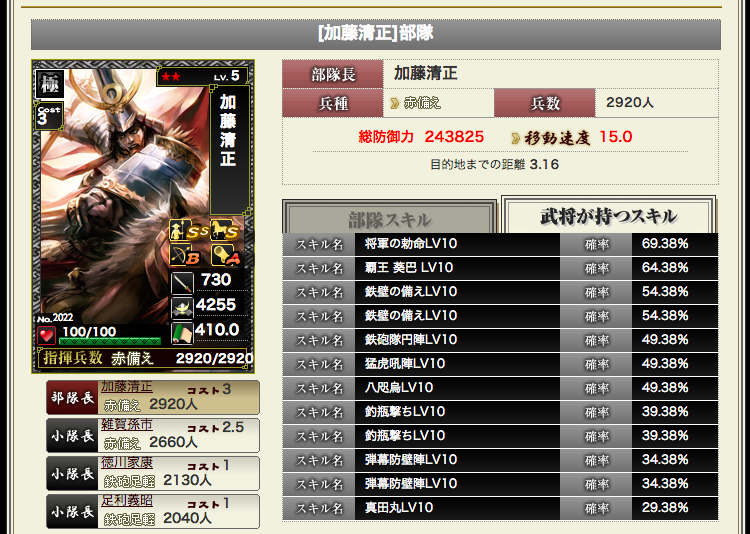
Task: Click the 2130人 count in 徳川家康 row
Action: (187, 480)
